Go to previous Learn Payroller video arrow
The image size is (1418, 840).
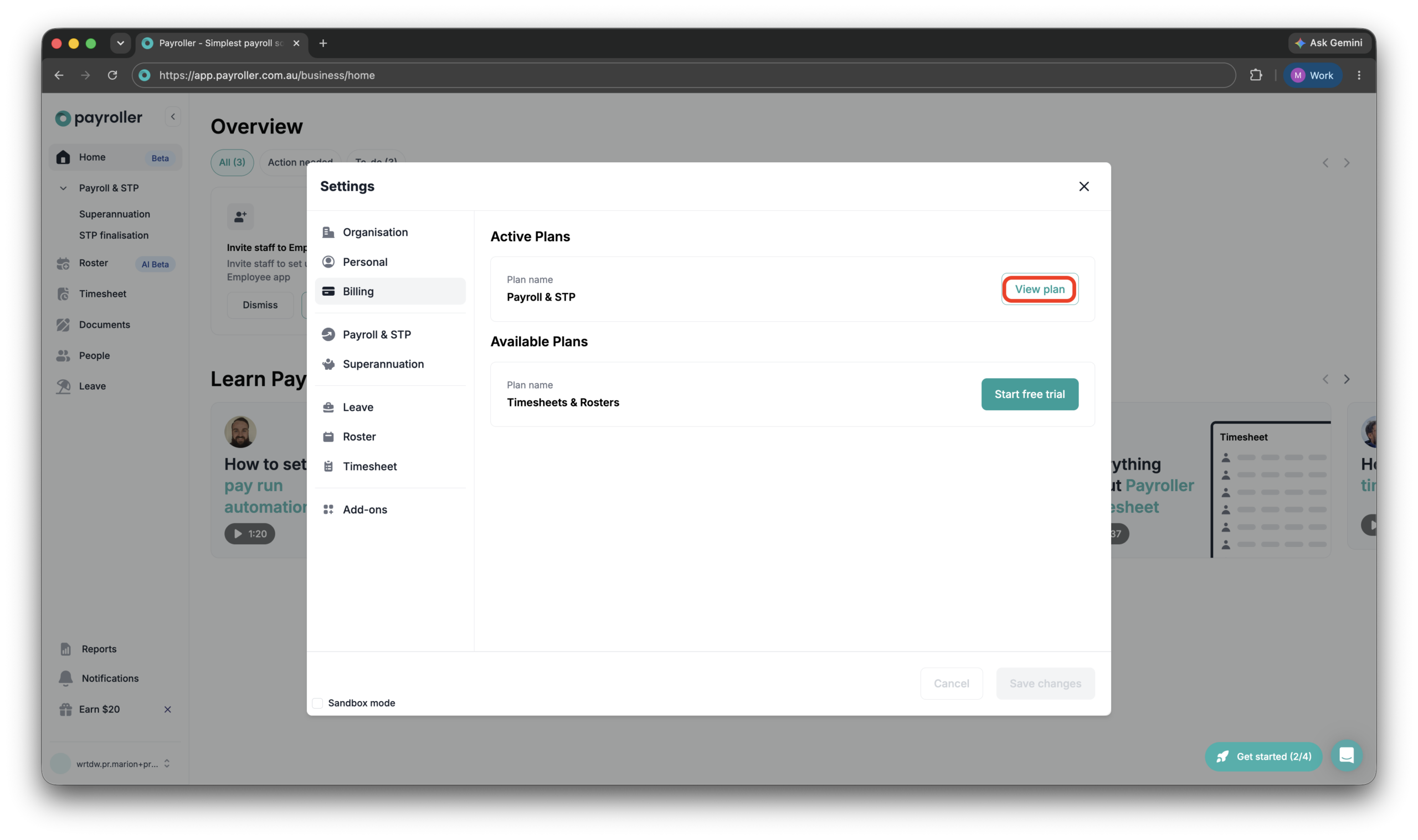click(x=1325, y=379)
